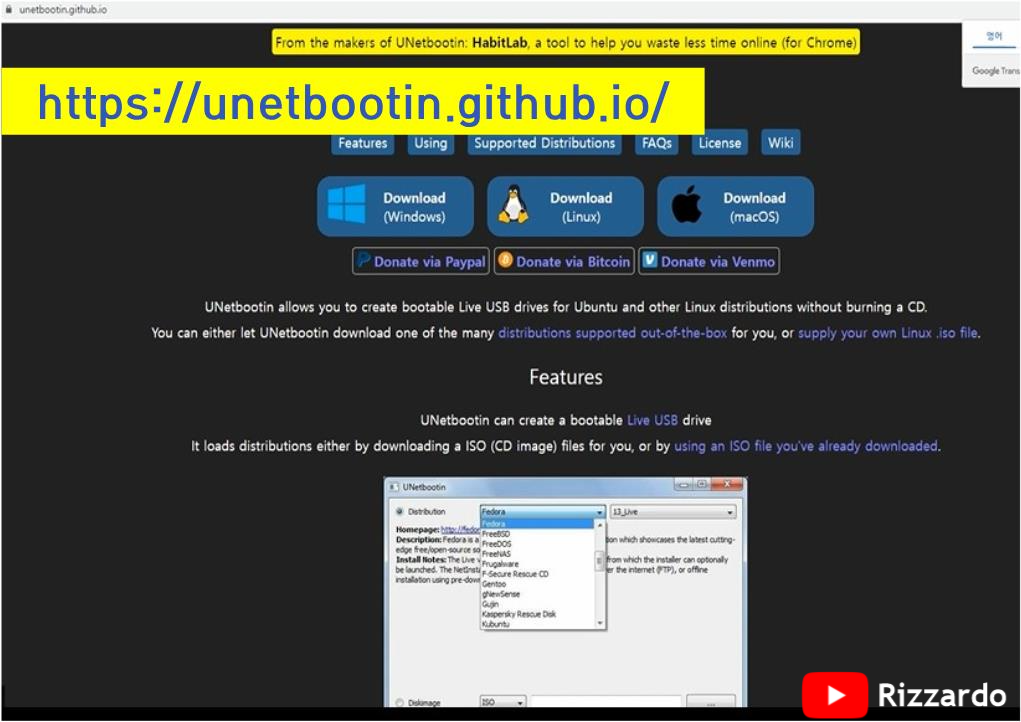1021x722 pixels.
Task: Choose Kaspersky Rescue Disk in the list
Action: click(x=519, y=614)
